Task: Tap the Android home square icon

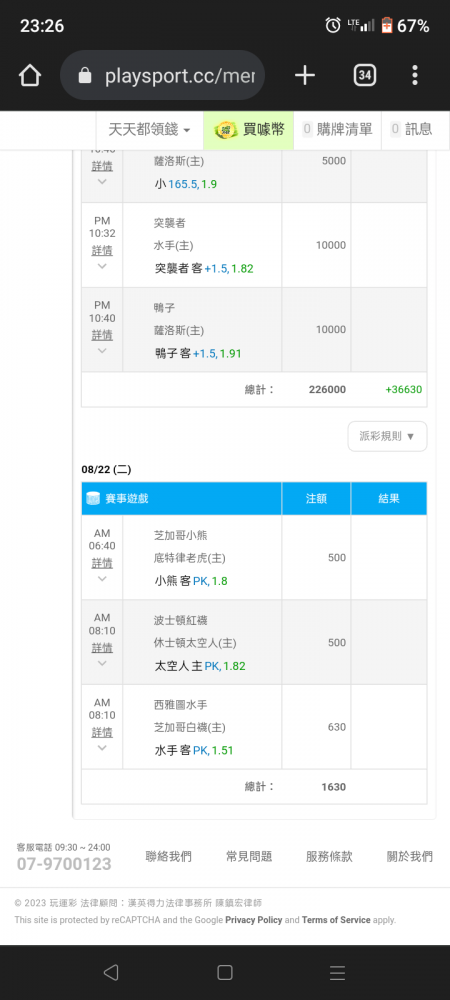Action: click(224, 972)
